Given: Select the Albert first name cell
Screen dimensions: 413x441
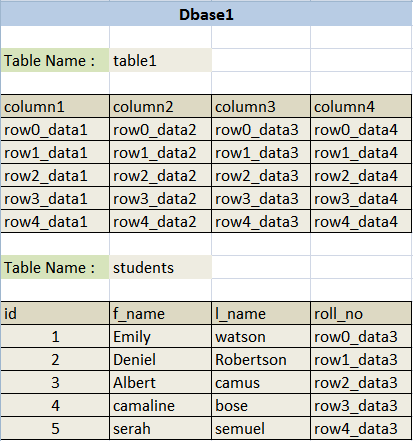Looking at the screenshot, I should [x=160, y=382].
